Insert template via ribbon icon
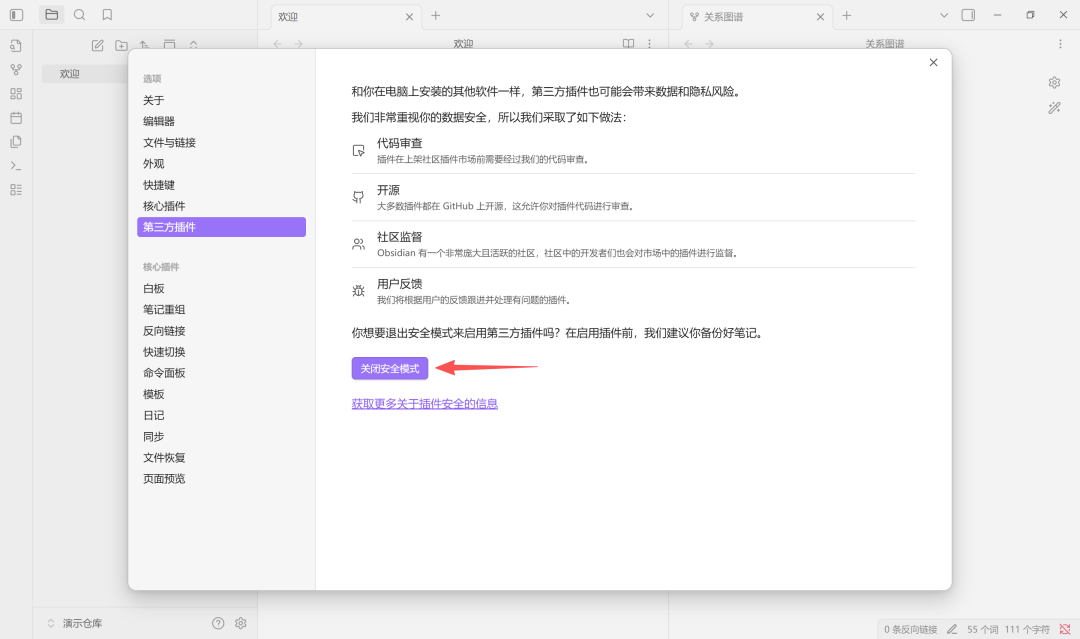The height and width of the screenshot is (639, 1080). [x=16, y=142]
